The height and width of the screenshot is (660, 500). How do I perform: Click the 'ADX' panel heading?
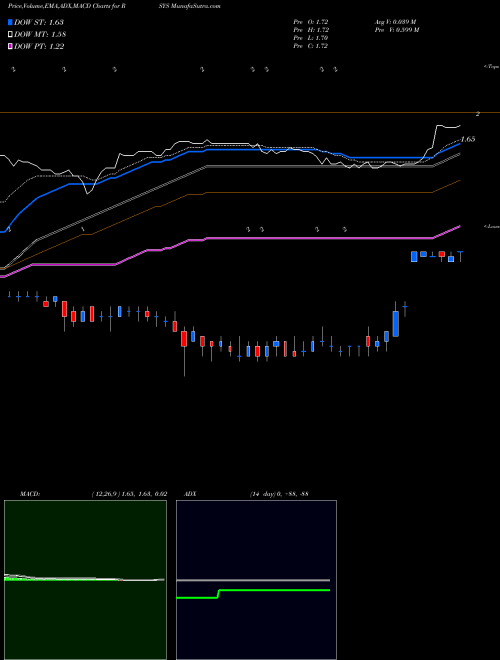pyautogui.click(x=190, y=494)
